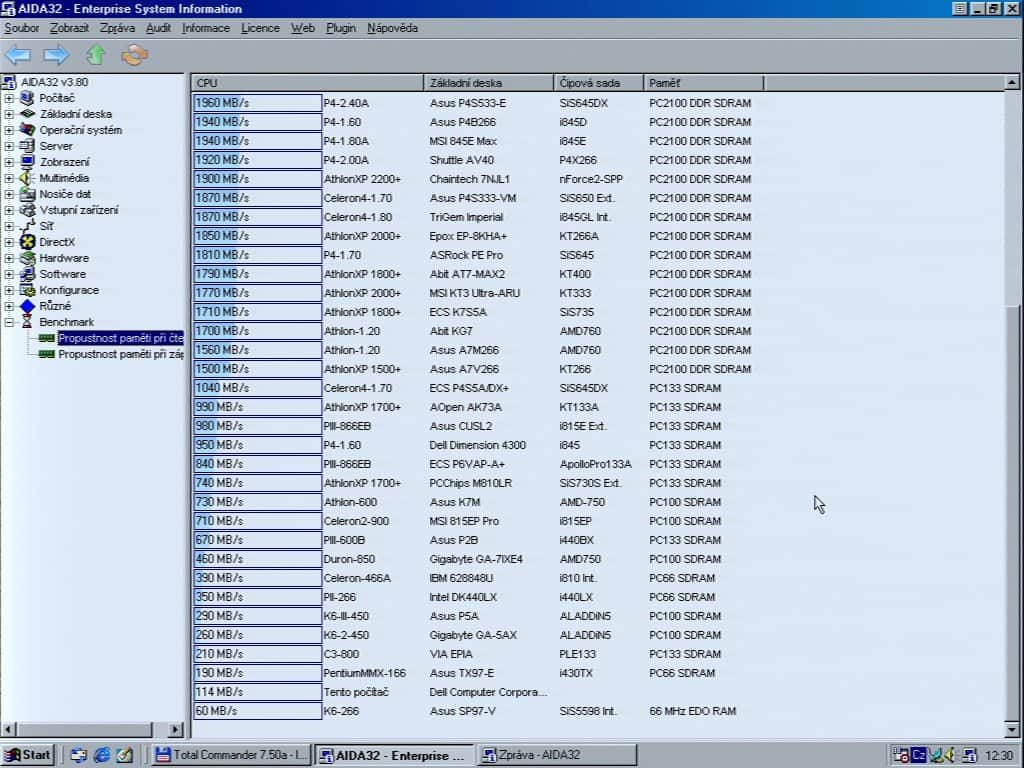The height and width of the screenshot is (768, 1024).
Task: Expand the Počítač tree node
Action: [9, 98]
